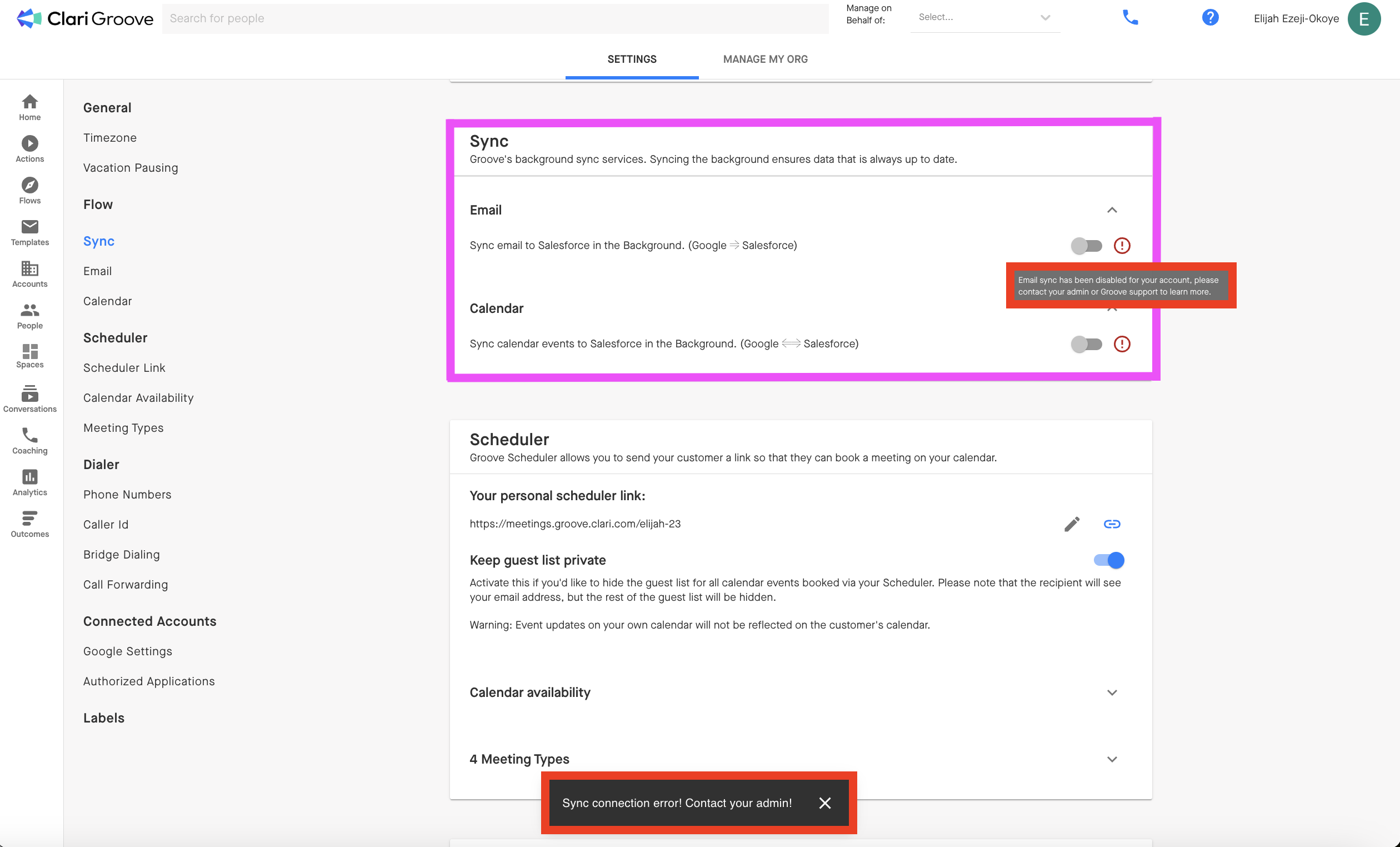1400x847 pixels.
Task: Collapse the Email sync section chevron
Action: [1112, 210]
